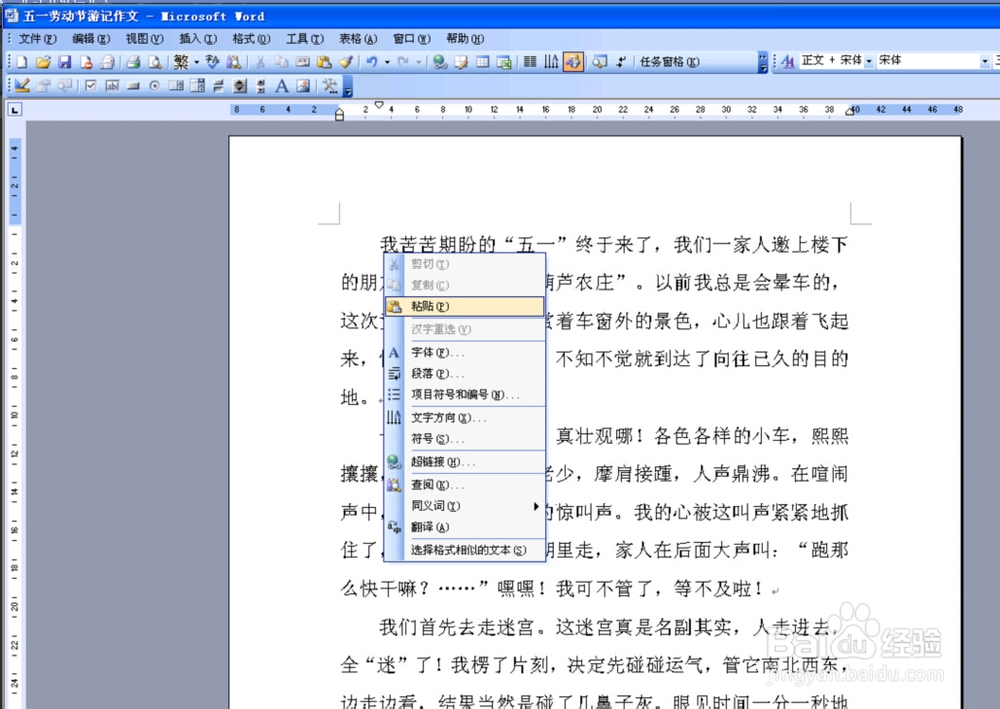Select the Format Painter tool
This screenshot has height=709, width=1000.
[345, 61]
